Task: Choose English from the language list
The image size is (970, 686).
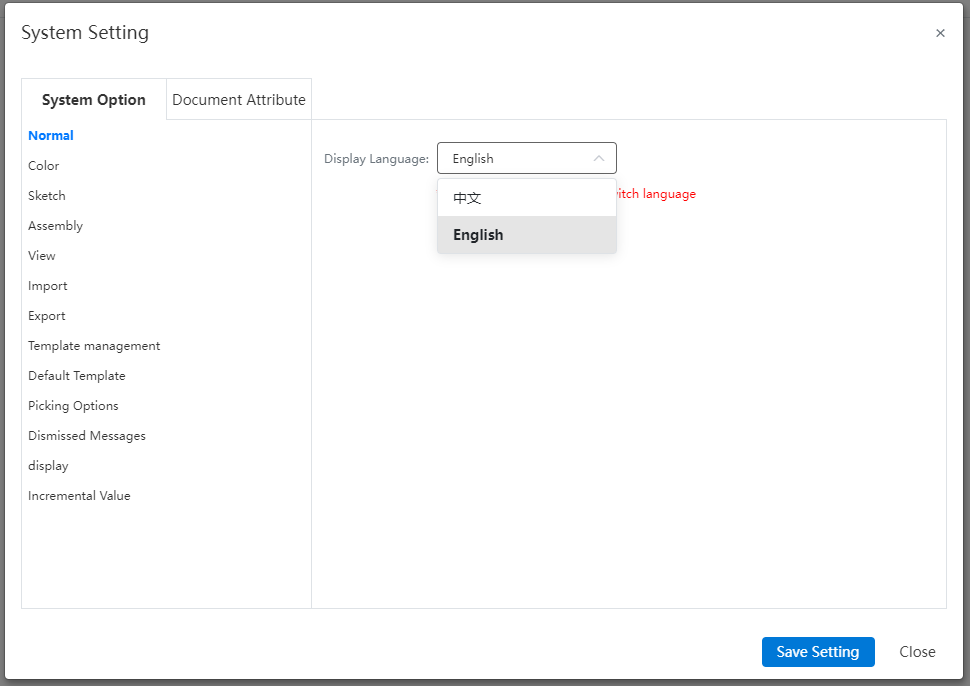Action: click(x=526, y=235)
